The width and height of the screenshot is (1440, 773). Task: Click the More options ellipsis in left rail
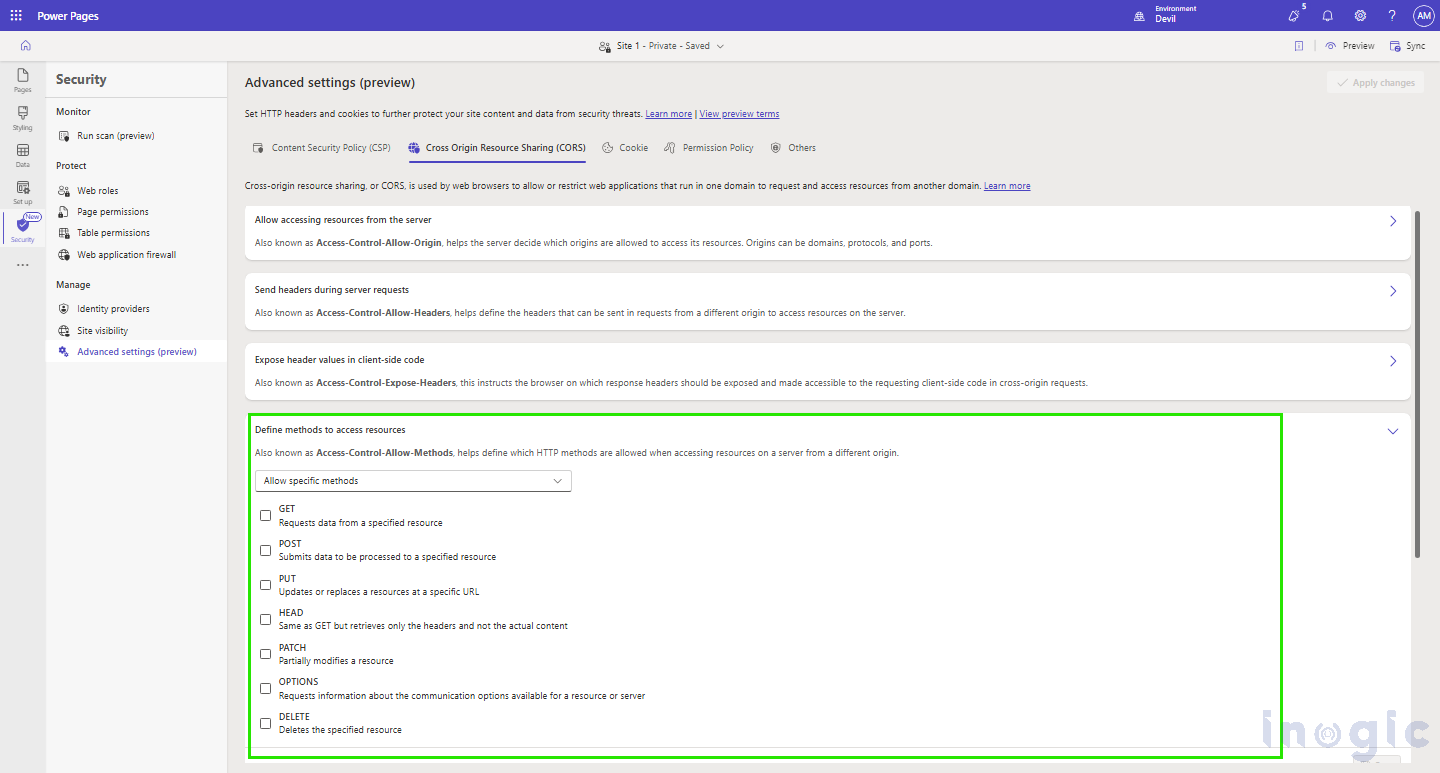coord(22,265)
